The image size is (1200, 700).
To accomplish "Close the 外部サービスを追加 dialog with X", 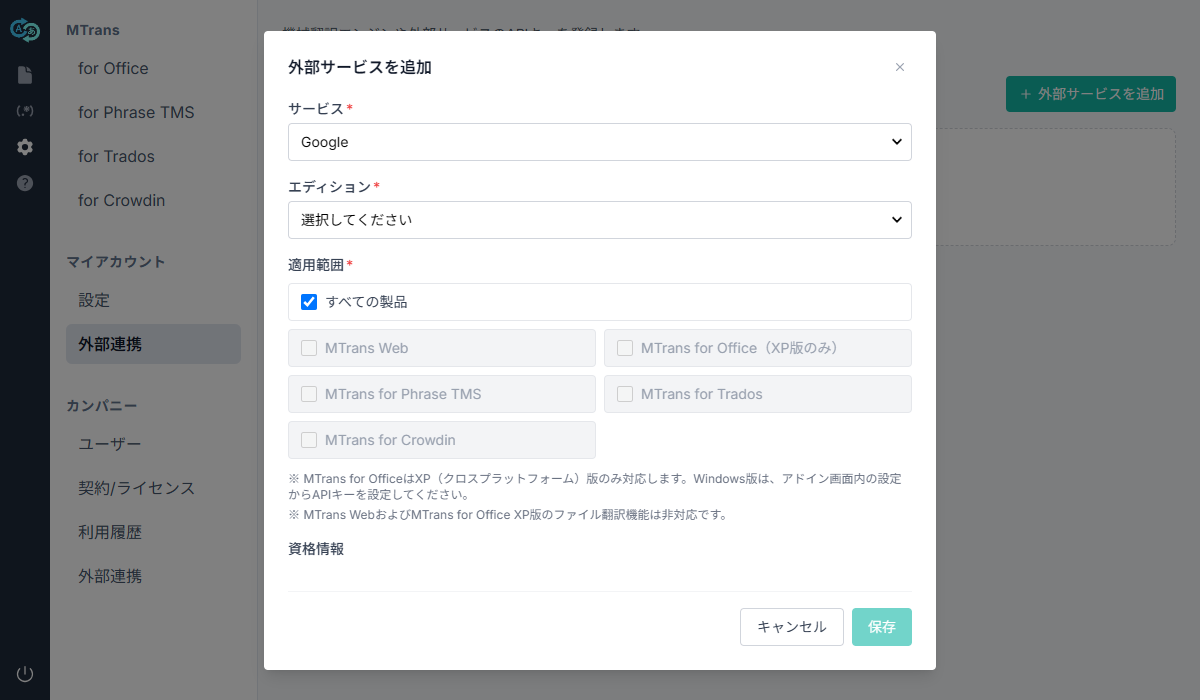I will click(900, 67).
